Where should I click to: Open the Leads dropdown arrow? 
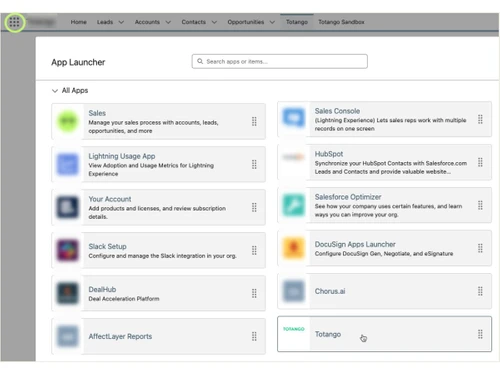tap(121, 22)
